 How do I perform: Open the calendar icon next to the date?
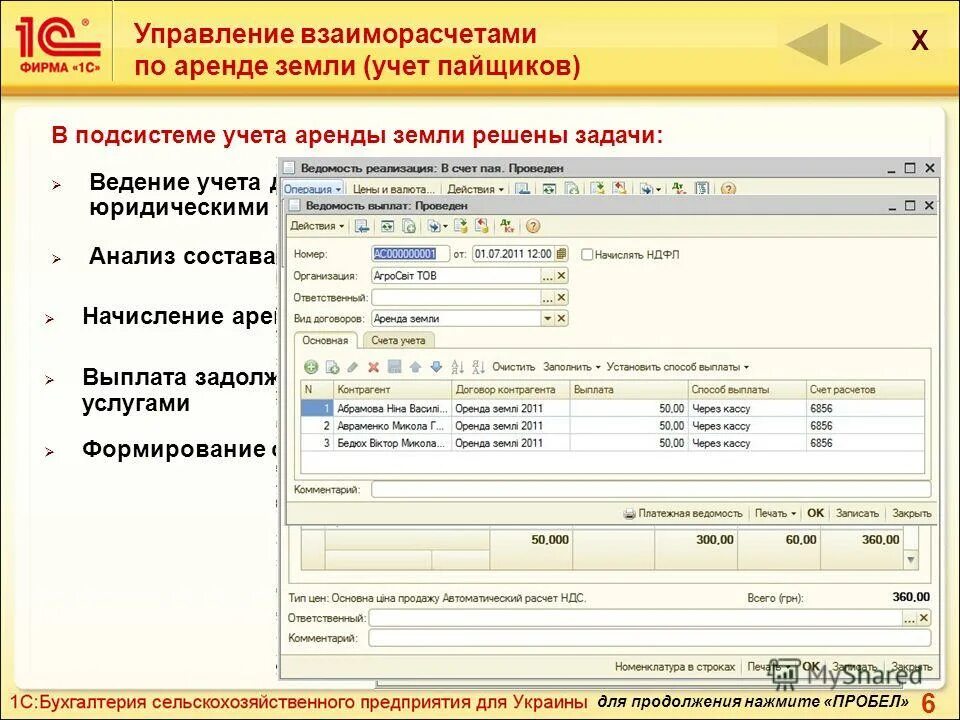pos(562,253)
